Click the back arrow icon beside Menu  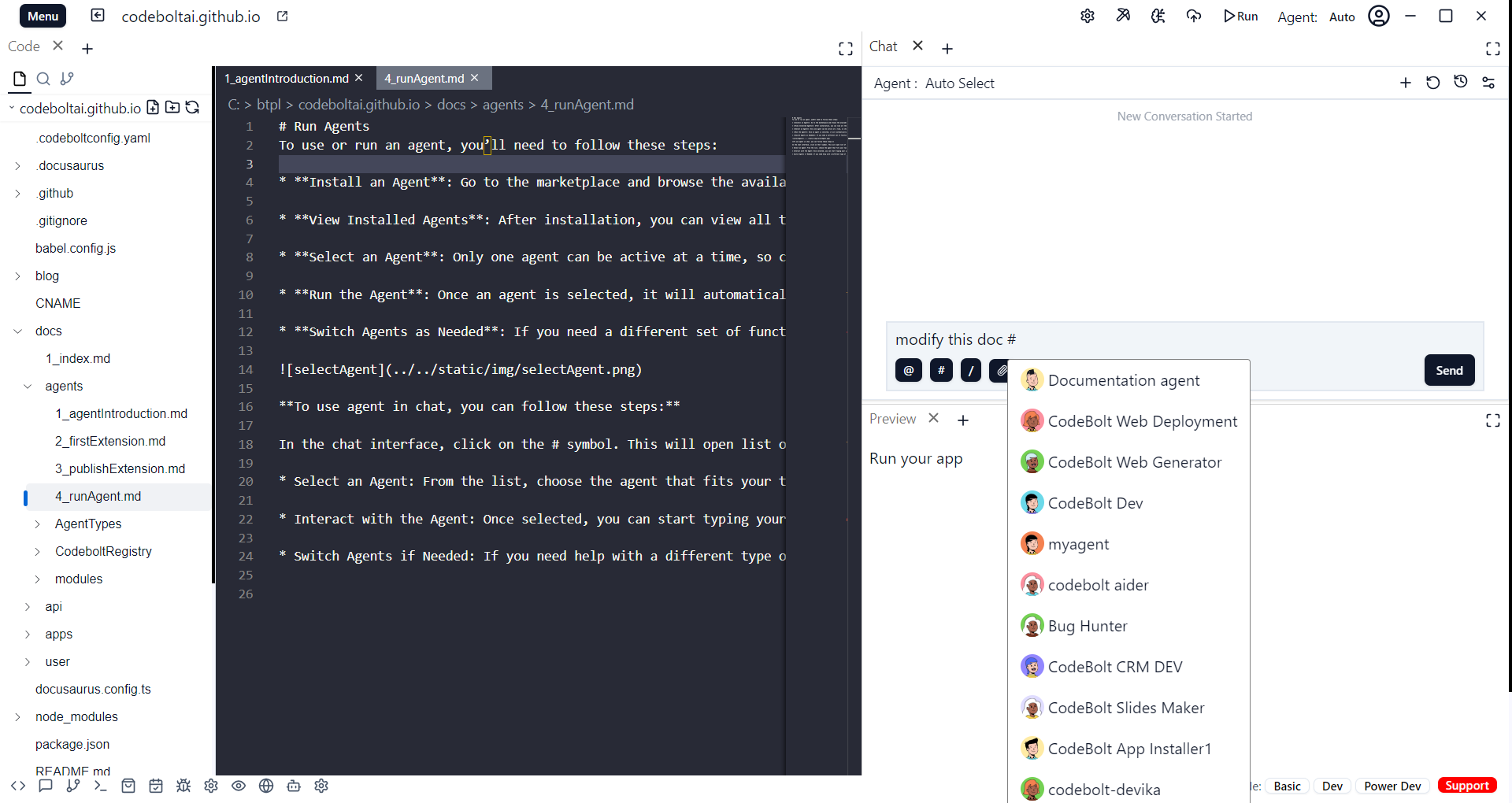(x=98, y=16)
